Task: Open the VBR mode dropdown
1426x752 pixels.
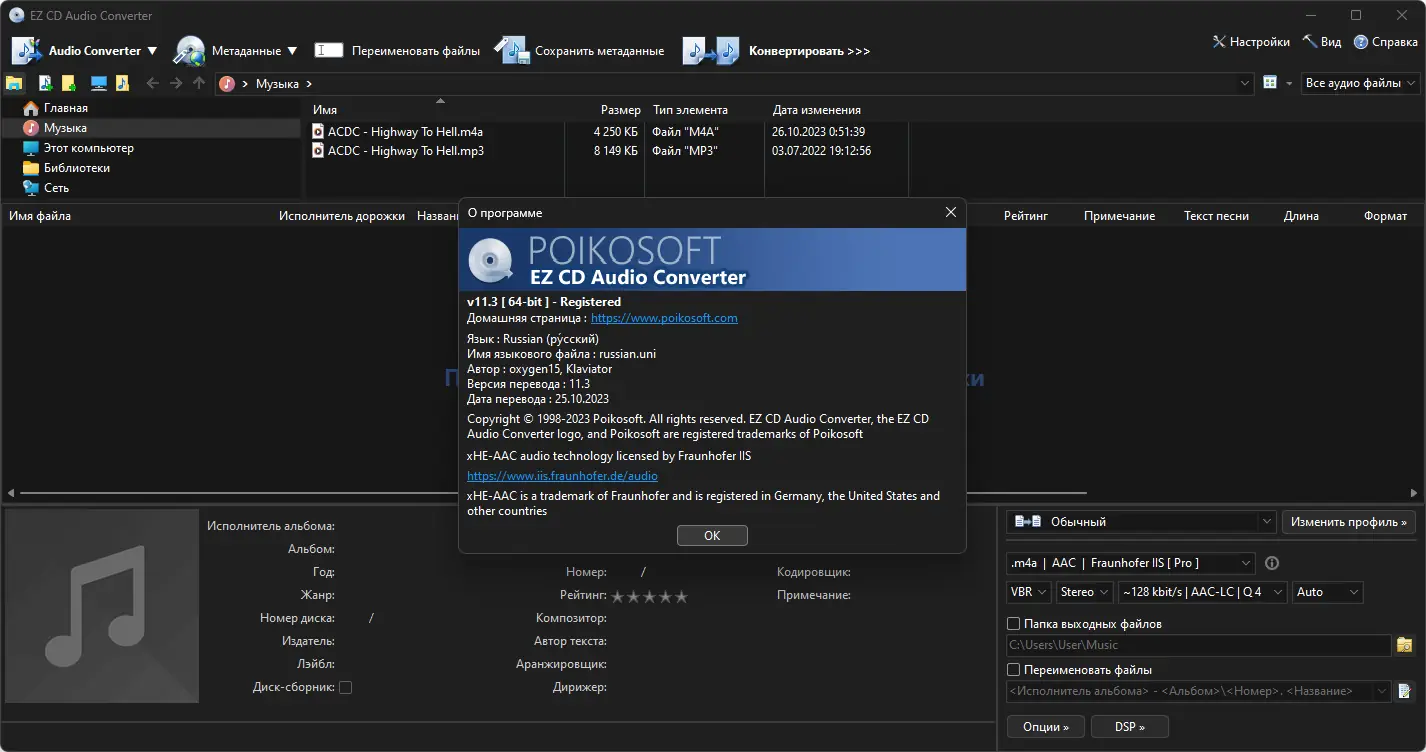Action: point(1028,592)
